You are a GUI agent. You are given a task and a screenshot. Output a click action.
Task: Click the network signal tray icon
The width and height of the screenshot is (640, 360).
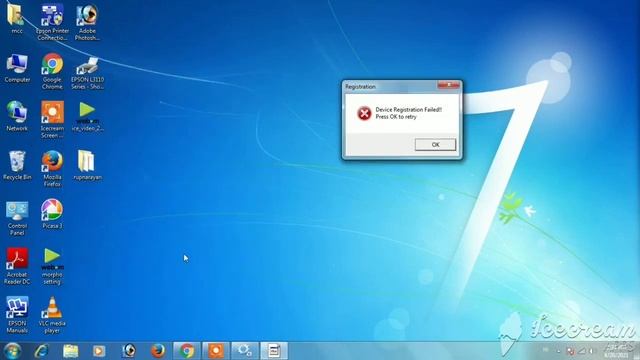[581, 351]
